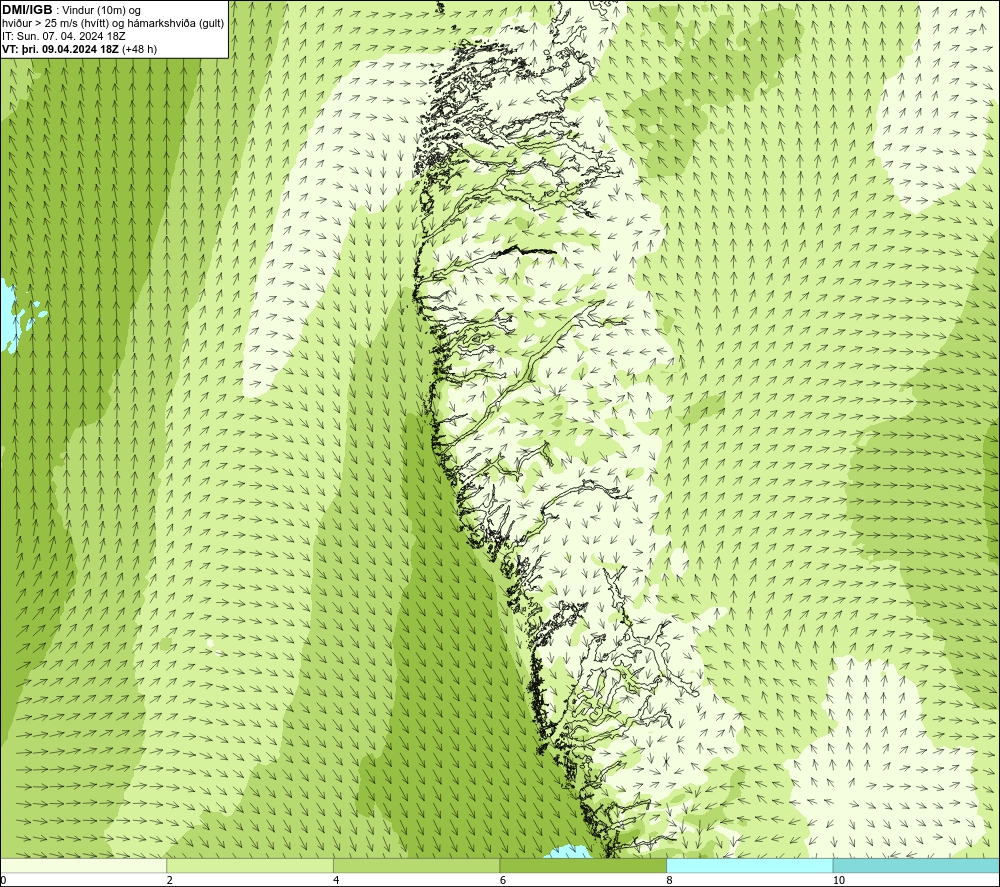Click the '(+48 h)' forecast offset text

(x=139, y=48)
